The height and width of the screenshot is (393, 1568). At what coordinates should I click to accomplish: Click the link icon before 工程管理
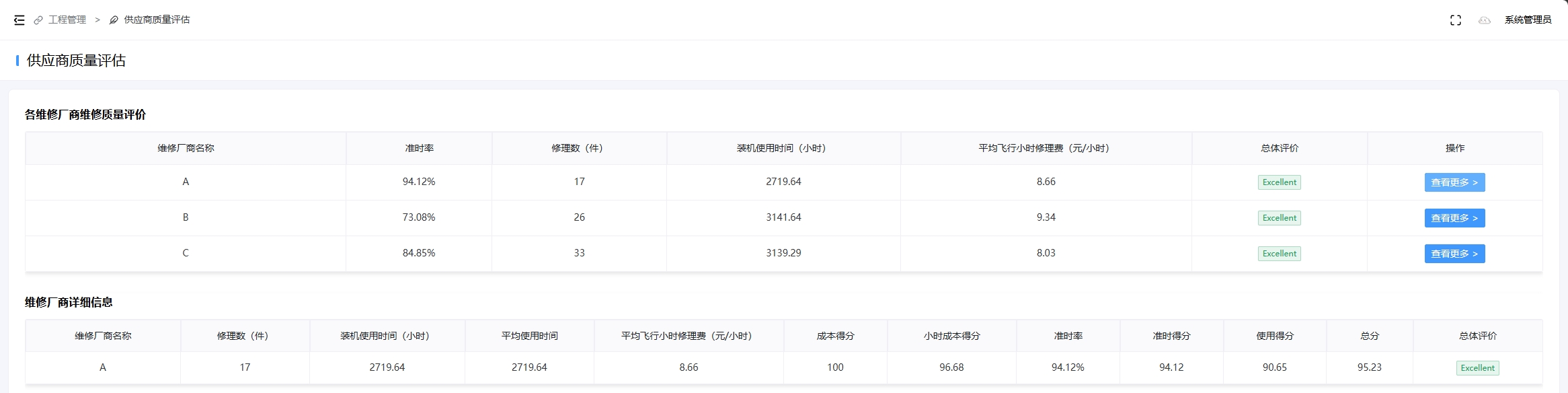click(x=38, y=20)
